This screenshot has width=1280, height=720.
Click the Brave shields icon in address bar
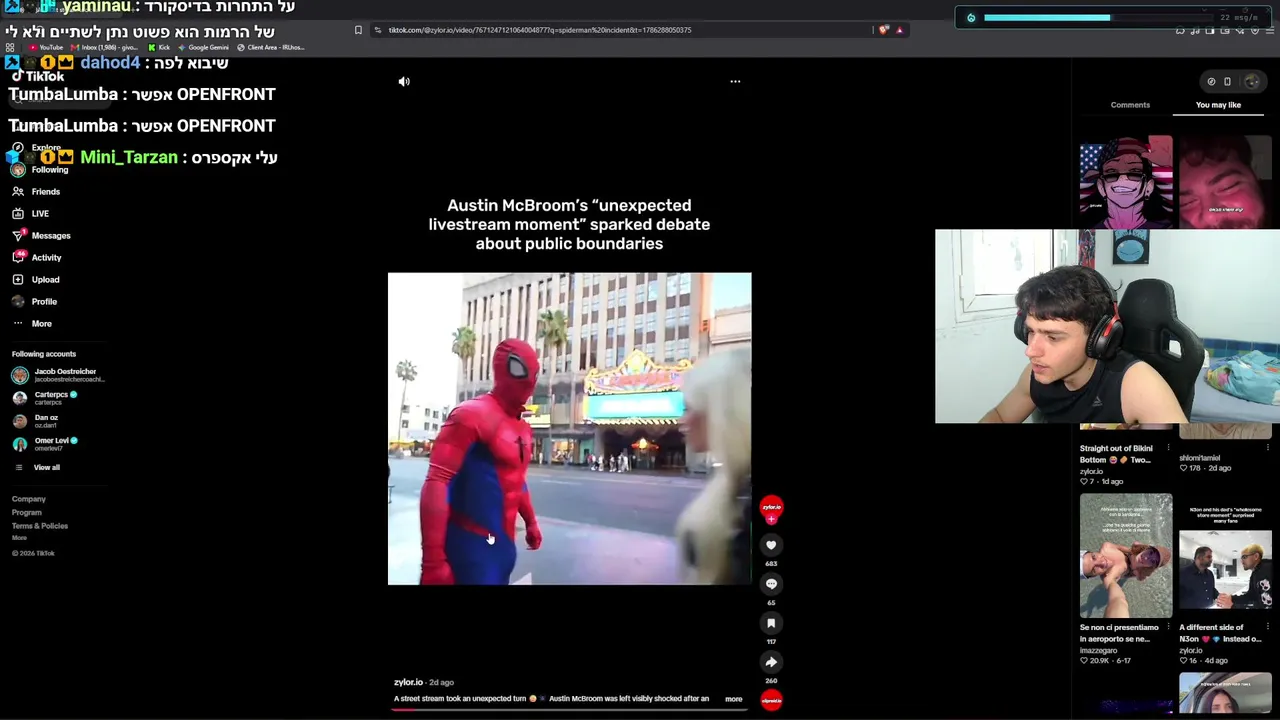pyautogui.click(x=883, y=30)
